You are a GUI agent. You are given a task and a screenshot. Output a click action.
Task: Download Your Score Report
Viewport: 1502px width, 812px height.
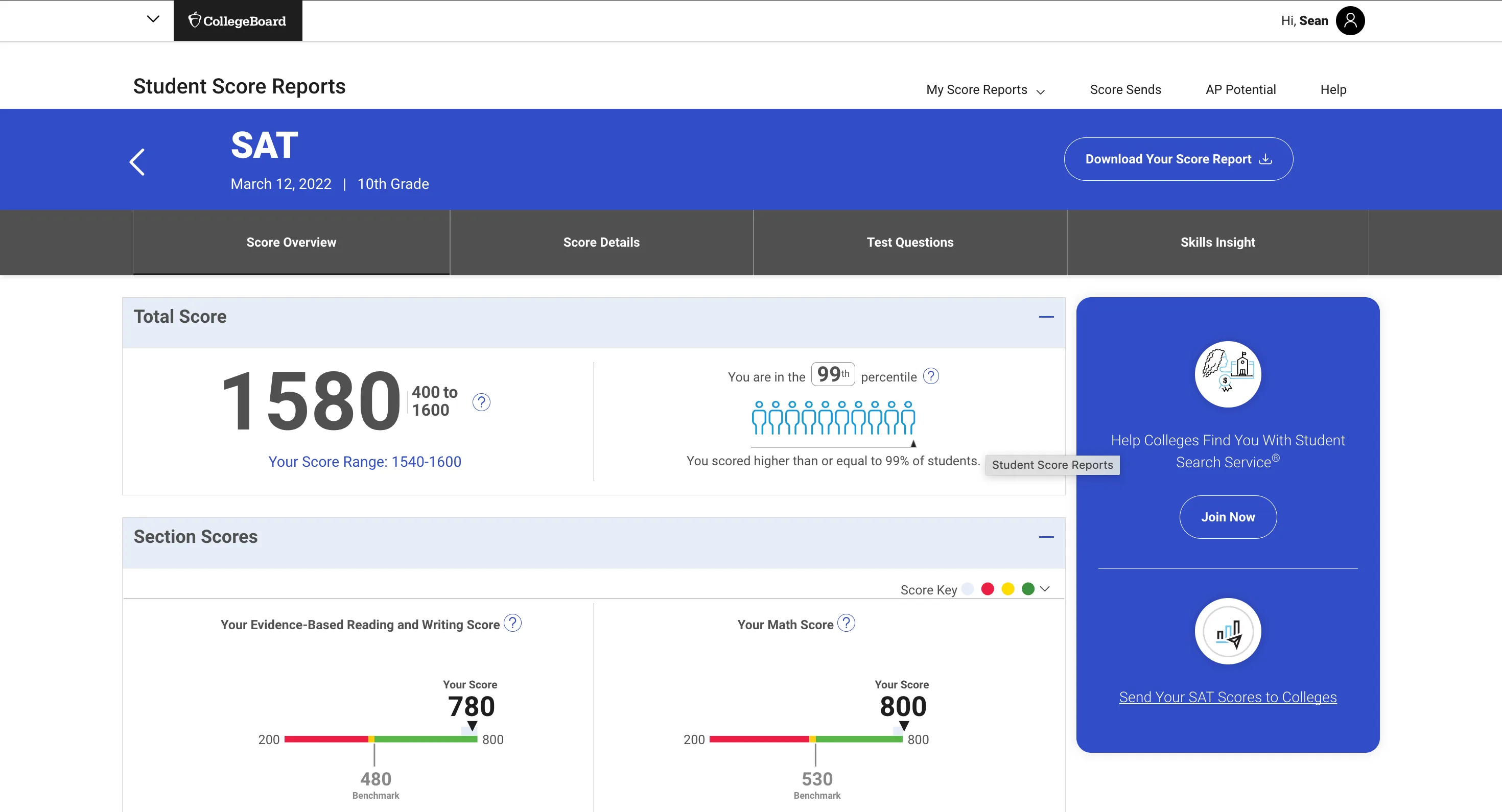[1178, 159]
